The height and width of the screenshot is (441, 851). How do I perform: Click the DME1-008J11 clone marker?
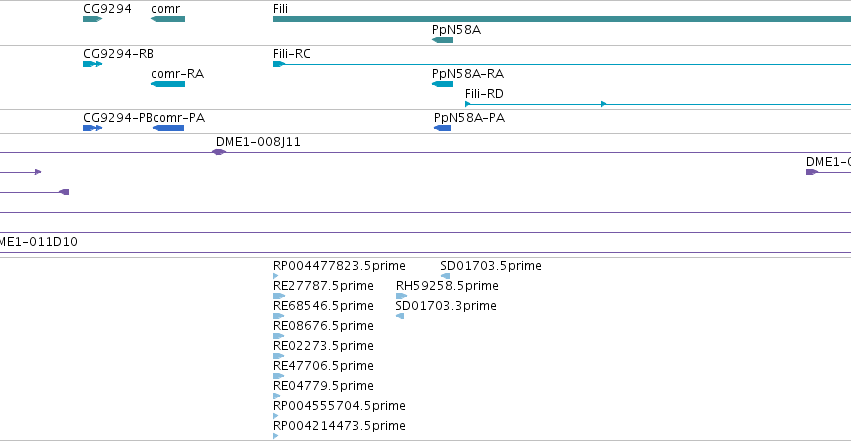click(x=219, y=152)
